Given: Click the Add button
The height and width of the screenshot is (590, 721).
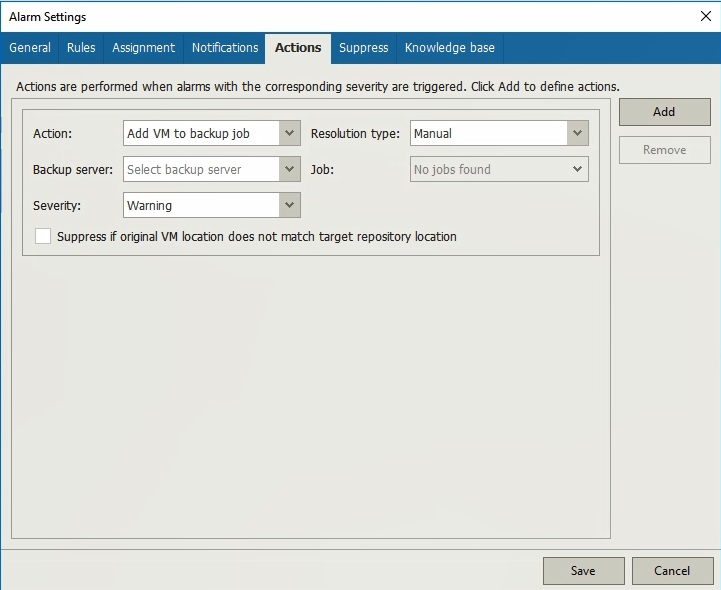Looking at the screenshot, I should (664, 112).
